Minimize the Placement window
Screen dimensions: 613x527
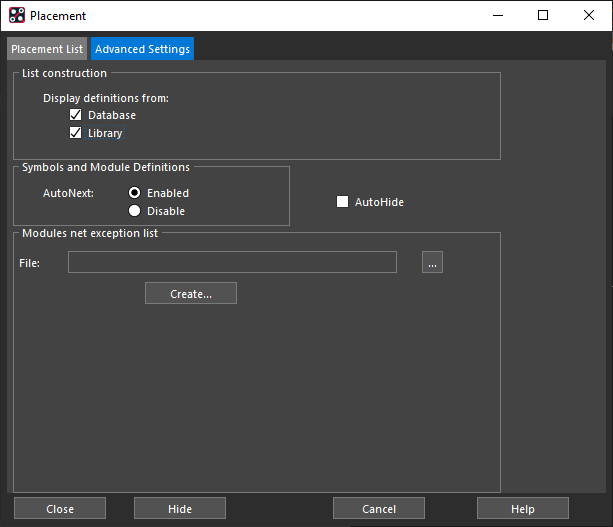click(498, 15)
